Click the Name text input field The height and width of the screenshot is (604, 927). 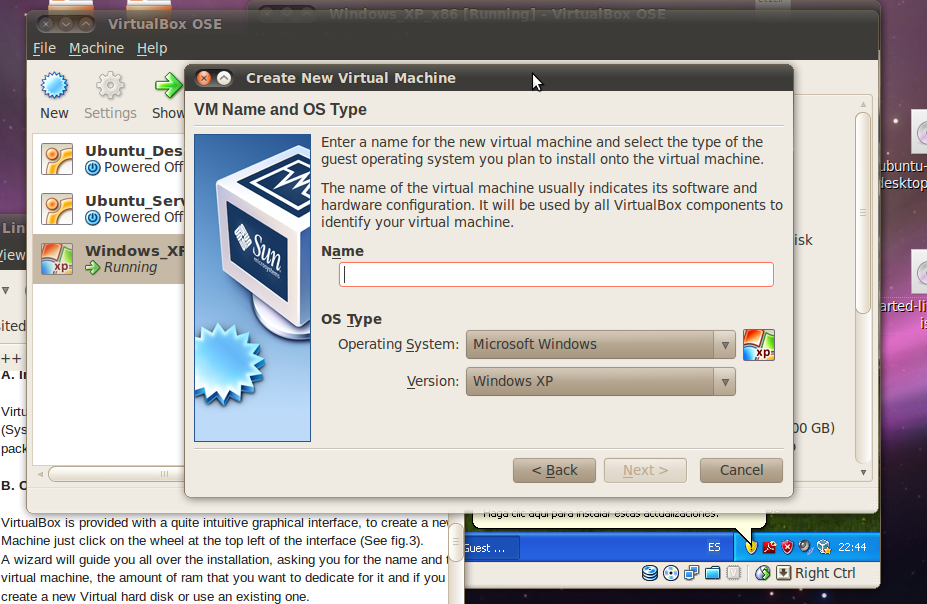click(556, 275)
